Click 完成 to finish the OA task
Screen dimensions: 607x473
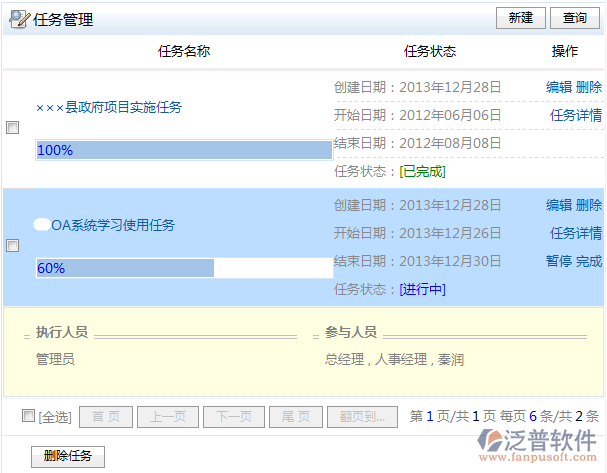pyautogui.click(x=589, y=261)
